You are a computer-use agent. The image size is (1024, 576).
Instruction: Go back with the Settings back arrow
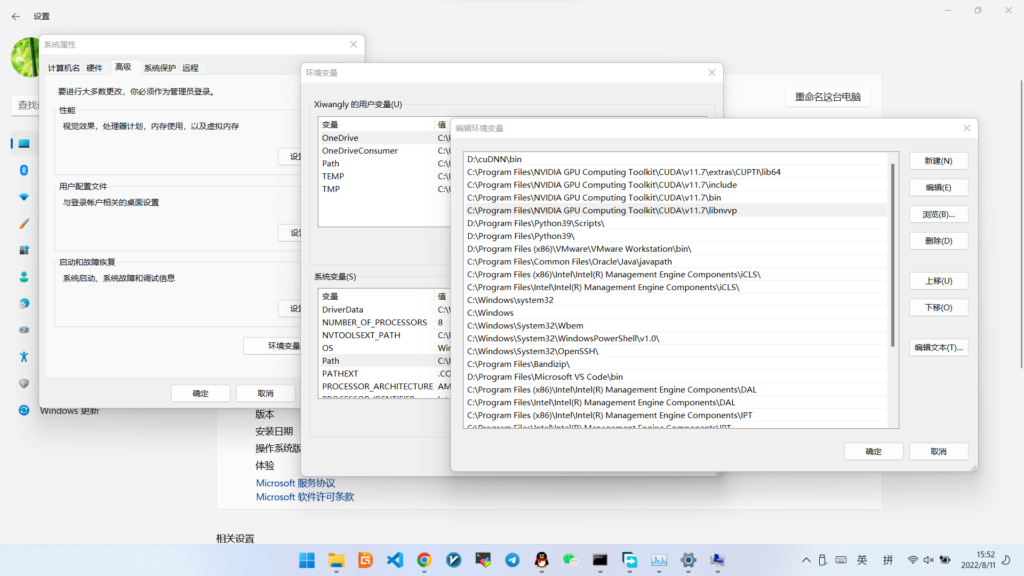coord(16,16)
